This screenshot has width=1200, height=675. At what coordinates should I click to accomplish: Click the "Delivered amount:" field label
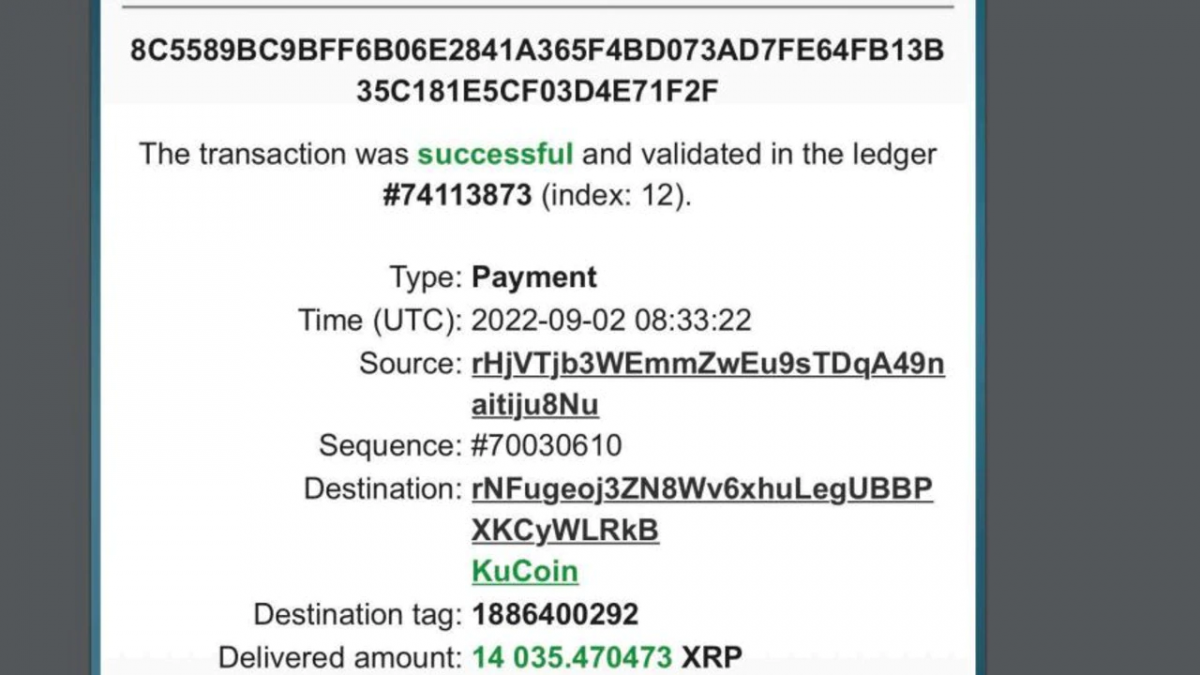(x=340, y=658)
